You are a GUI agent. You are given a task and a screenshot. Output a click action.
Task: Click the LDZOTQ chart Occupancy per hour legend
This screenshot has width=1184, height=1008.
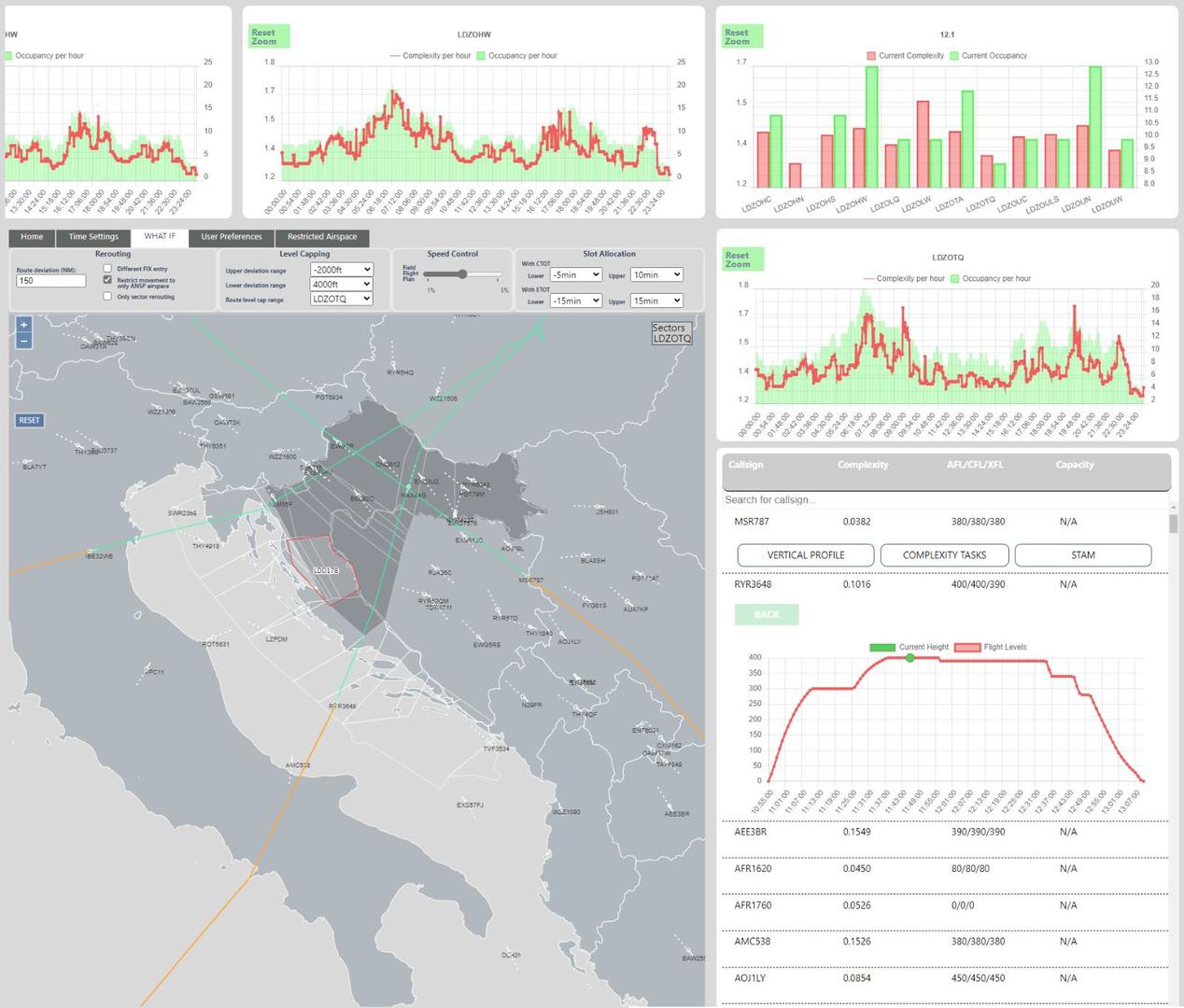(x=955, y=278)
